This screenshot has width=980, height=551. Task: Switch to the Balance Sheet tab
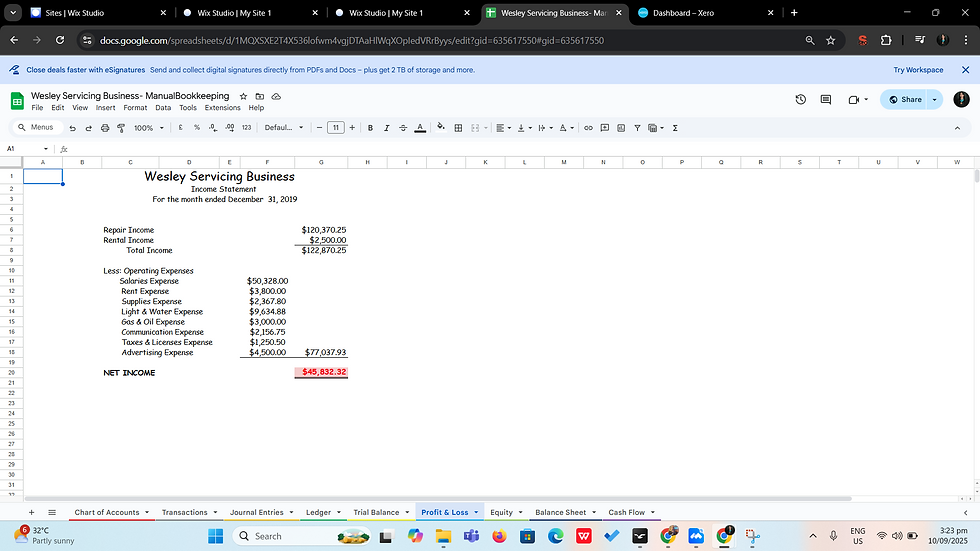coord(561,512)
